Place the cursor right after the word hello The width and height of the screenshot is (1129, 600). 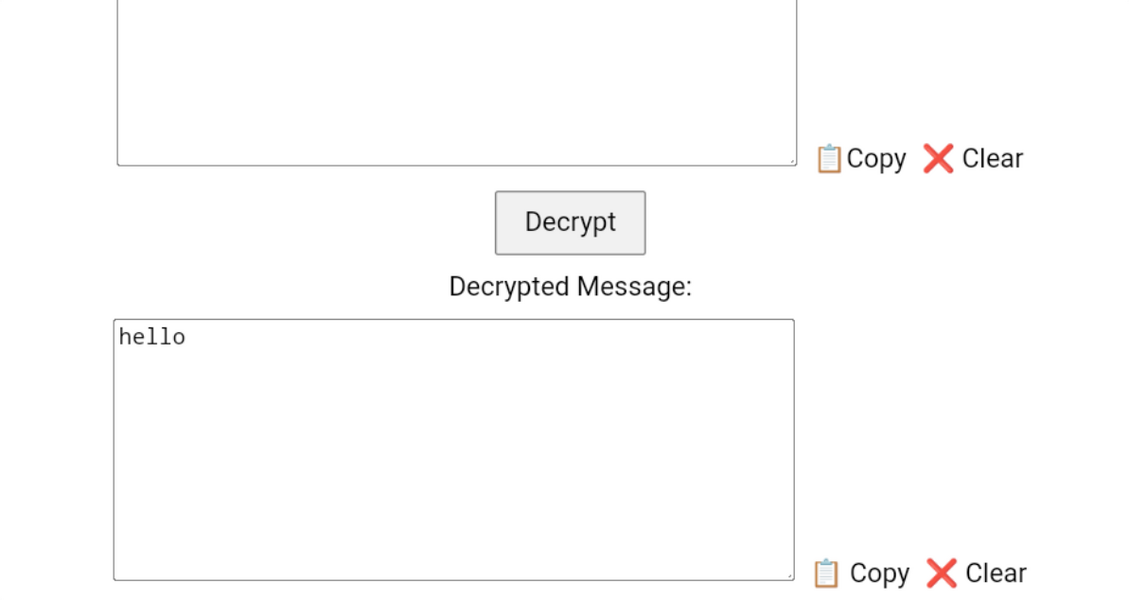[186, 337]
